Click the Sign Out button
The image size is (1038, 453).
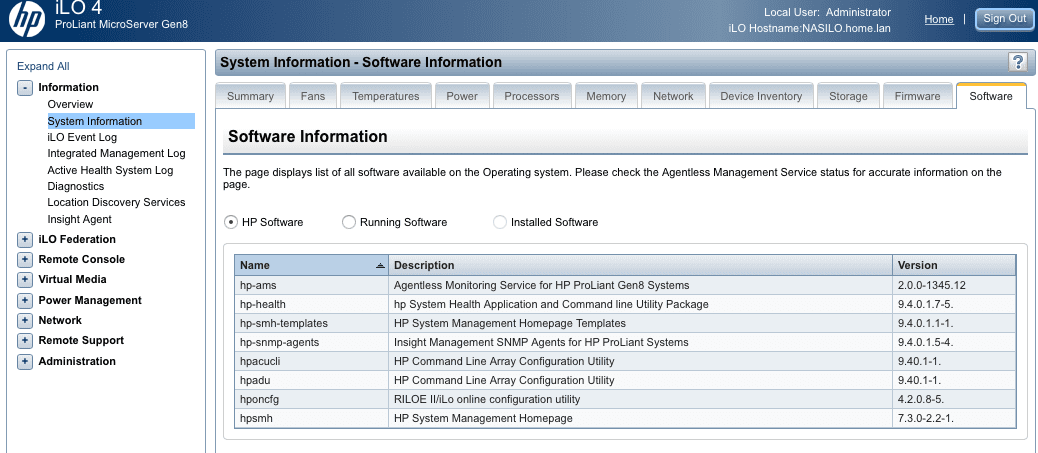(x=1004, y=19)
